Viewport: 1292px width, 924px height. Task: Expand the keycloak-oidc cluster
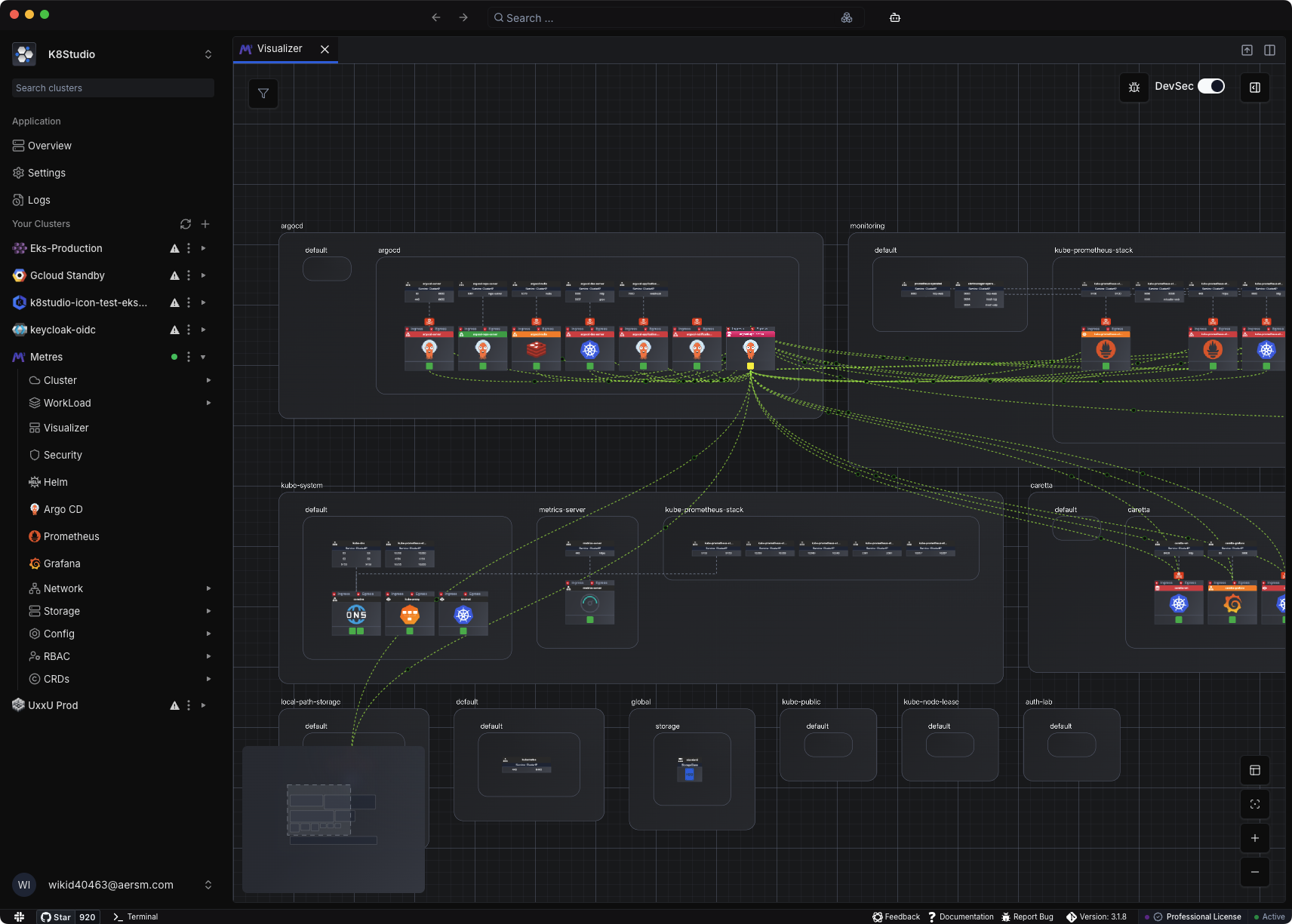(x=204, y=330)
